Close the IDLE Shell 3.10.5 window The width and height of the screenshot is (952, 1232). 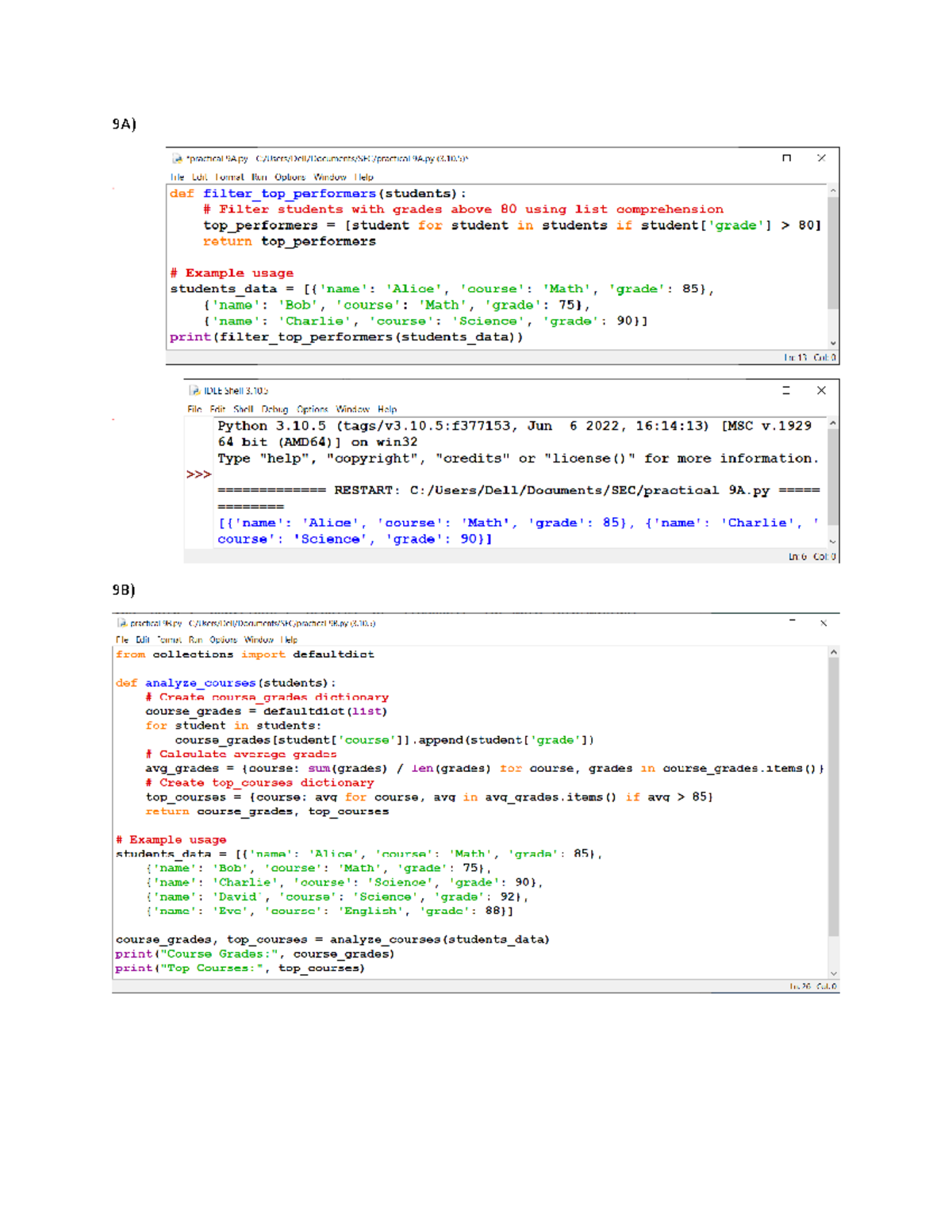821,390
